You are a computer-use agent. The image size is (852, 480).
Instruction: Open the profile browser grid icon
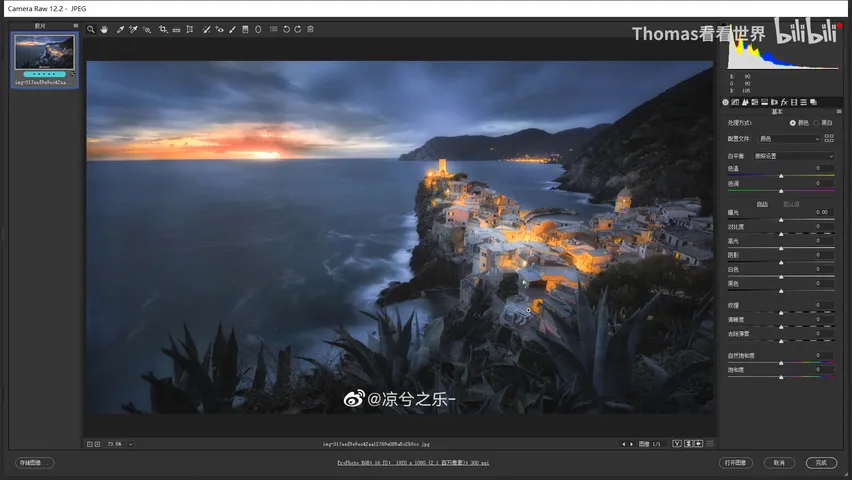coord(829,138)
